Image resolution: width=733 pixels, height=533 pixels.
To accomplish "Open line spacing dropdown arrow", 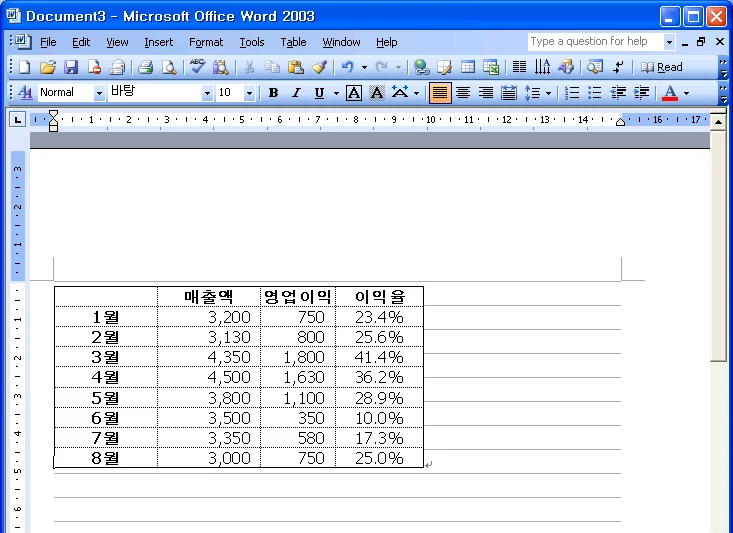I will tap(548, 93).
